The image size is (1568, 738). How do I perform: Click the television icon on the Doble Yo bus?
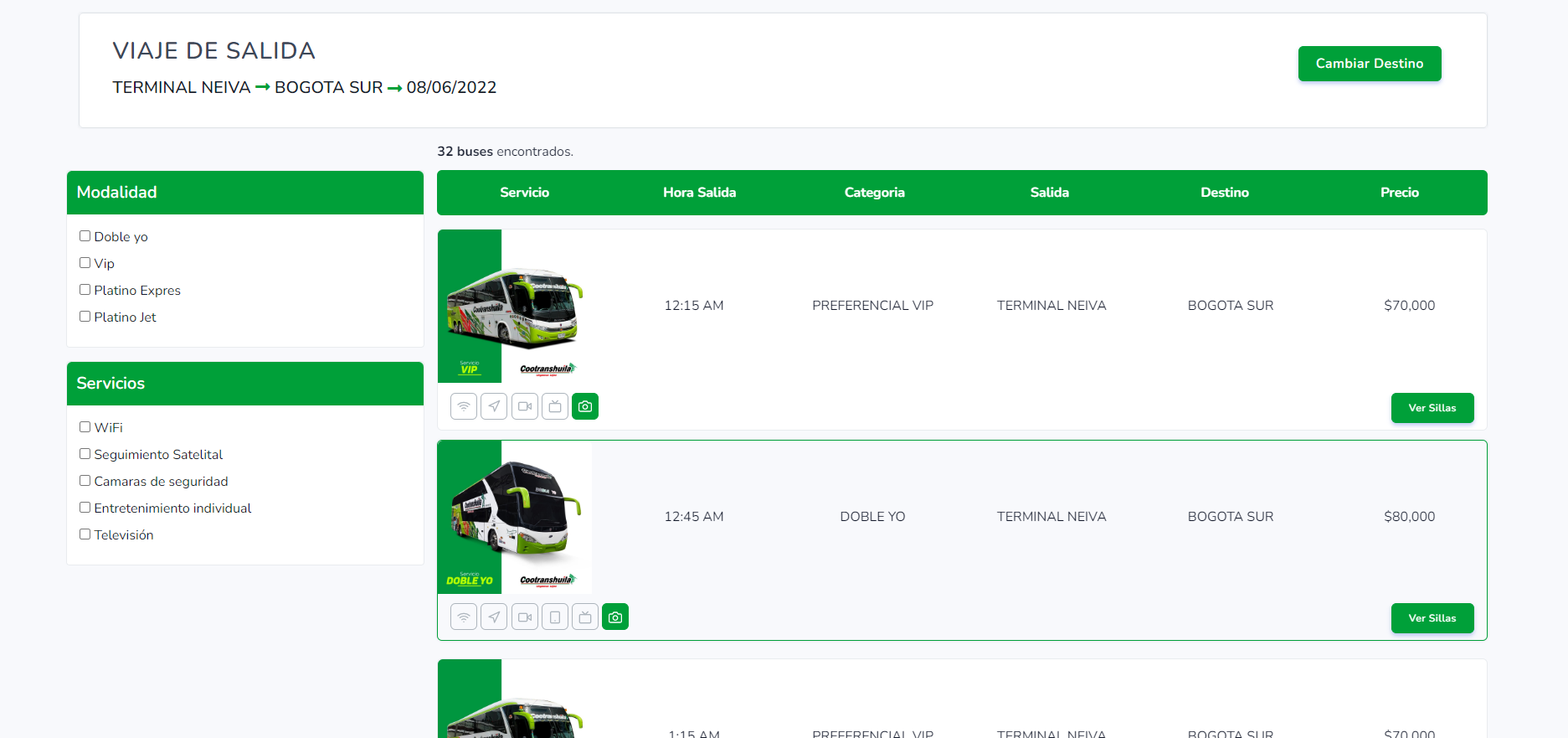pos(585,617)
